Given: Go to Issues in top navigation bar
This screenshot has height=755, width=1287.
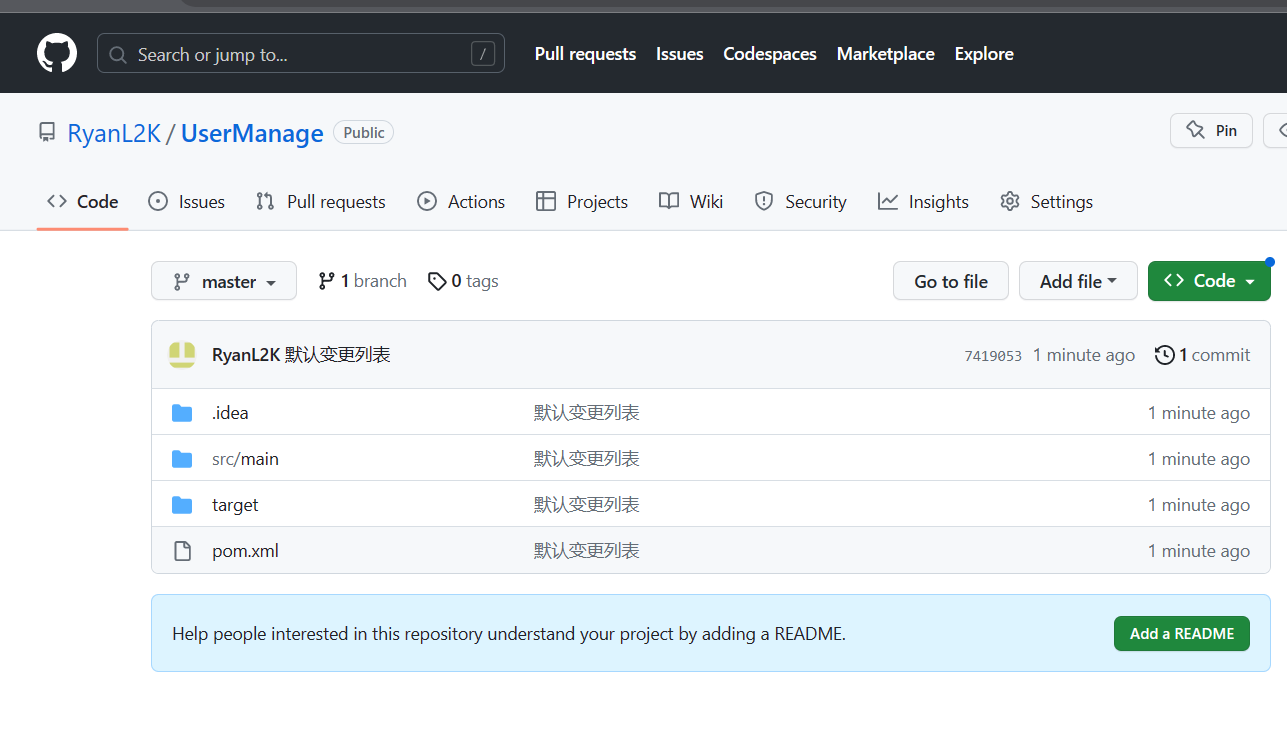Looking at the screenshot, I should 680,54.
